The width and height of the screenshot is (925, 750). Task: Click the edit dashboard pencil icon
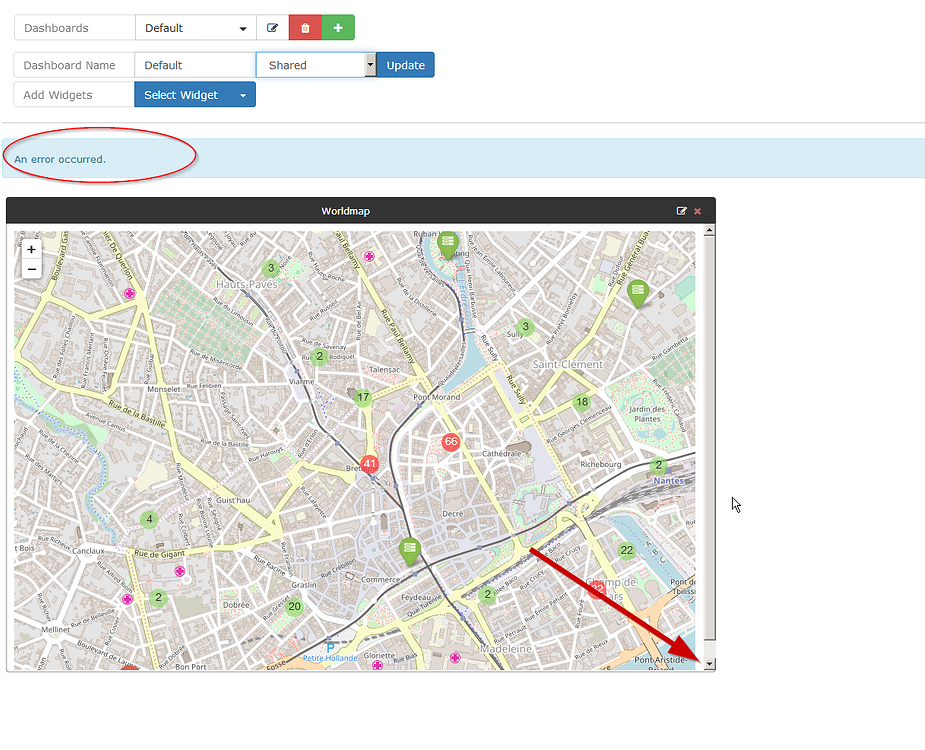pos(272,27)
